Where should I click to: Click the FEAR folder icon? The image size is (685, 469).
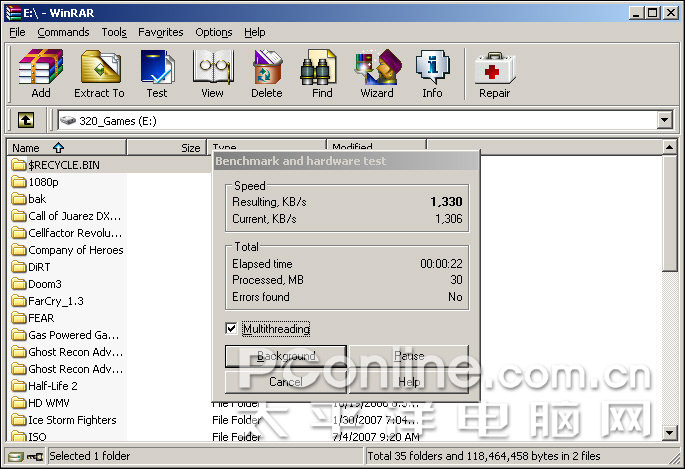[x=19, y=318]
